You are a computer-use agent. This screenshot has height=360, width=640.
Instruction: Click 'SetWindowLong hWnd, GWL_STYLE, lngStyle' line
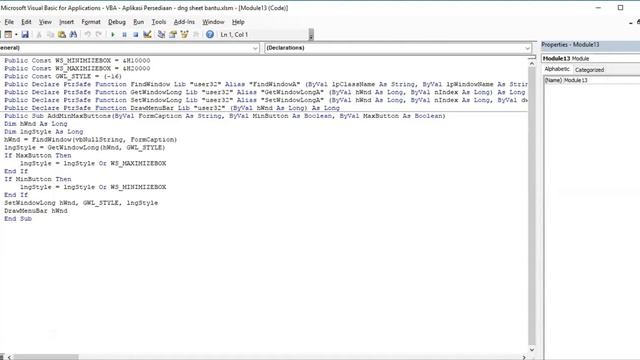pos(81,203)
